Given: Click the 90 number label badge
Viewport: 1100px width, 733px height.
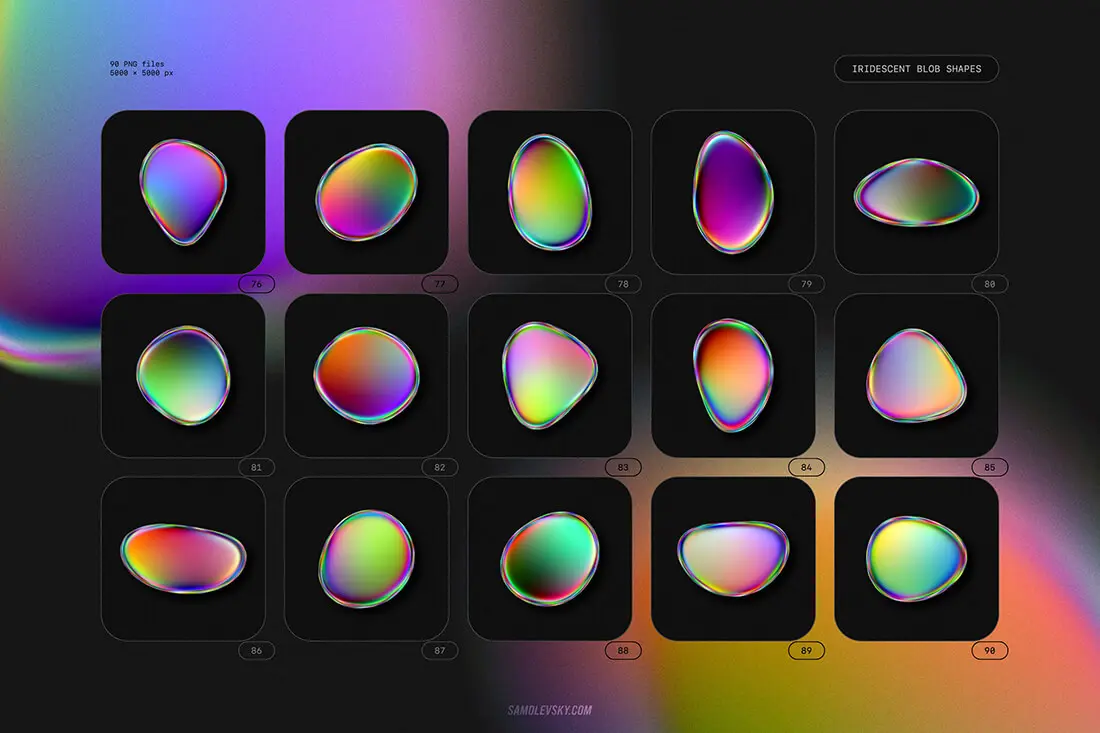Looking at the screenshot, I should pyautogui.click(x=989, y=651).
